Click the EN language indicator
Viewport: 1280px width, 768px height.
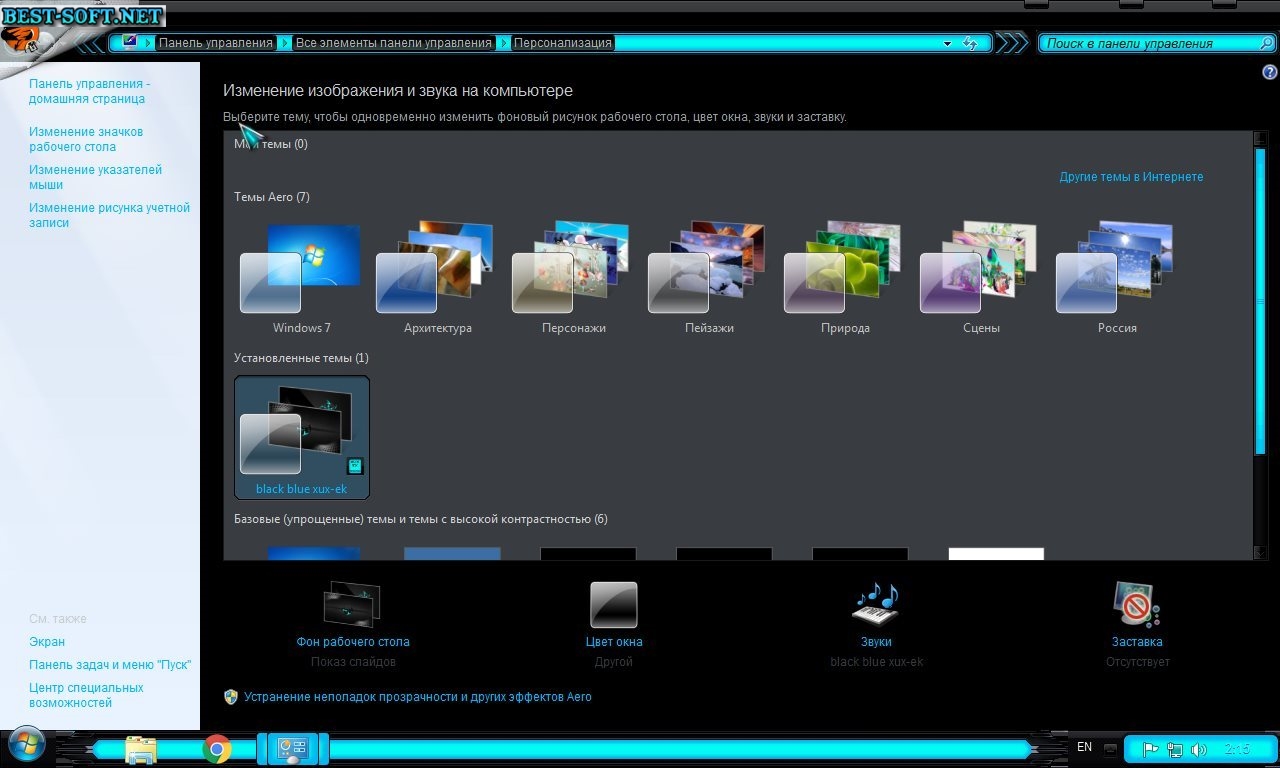[x=1084, y=747]
